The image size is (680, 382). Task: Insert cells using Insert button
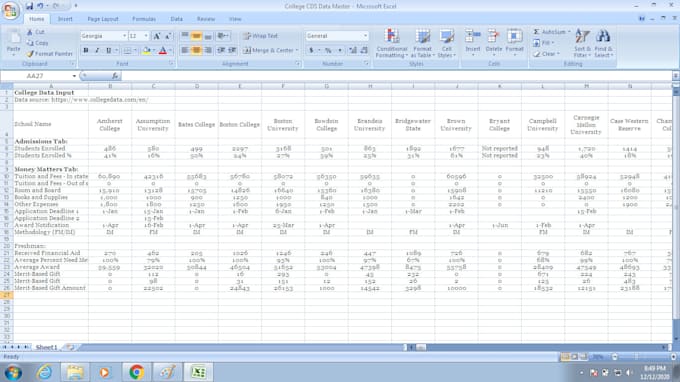[x=473, y=43]
